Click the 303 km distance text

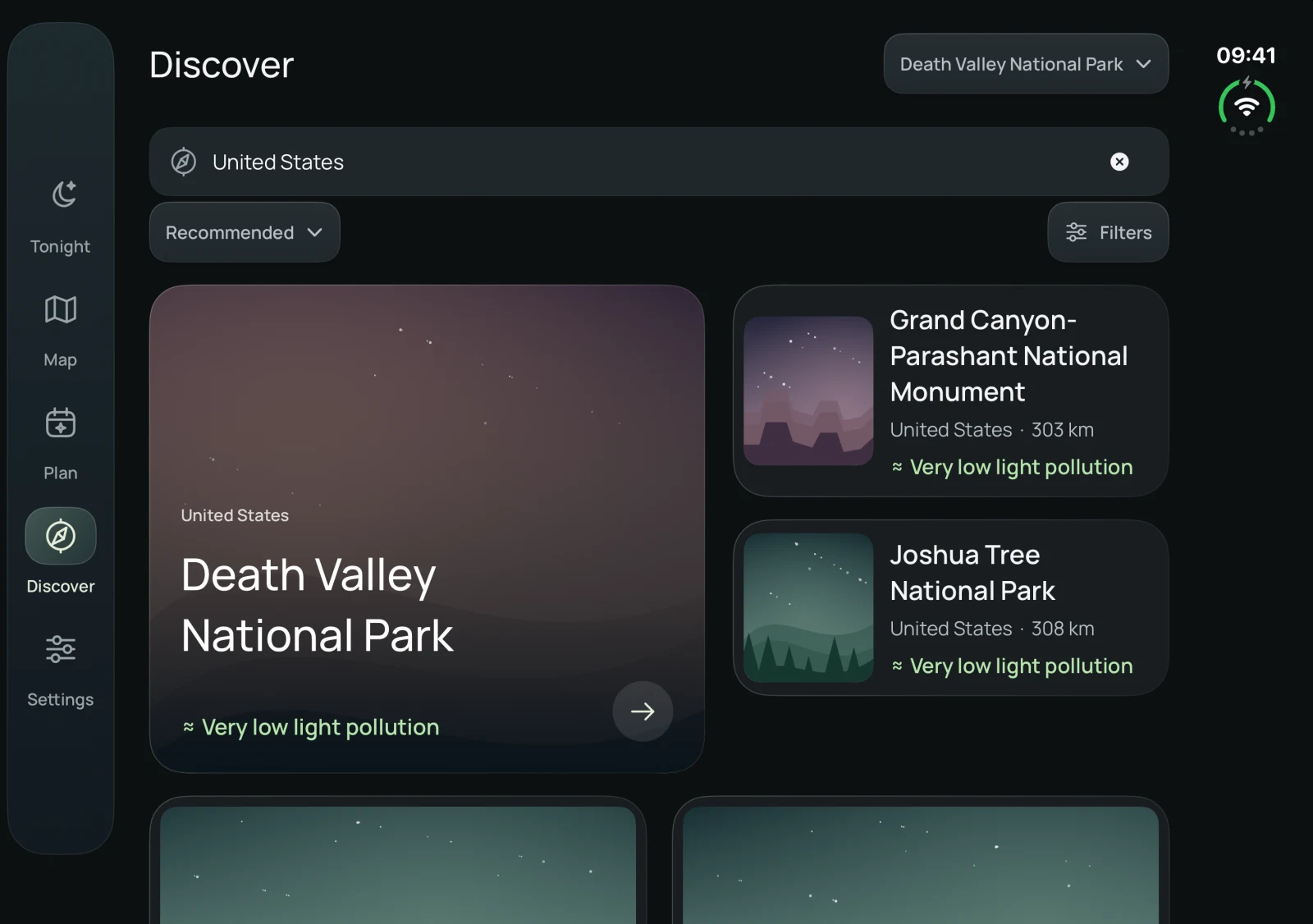pos(1063,430)
